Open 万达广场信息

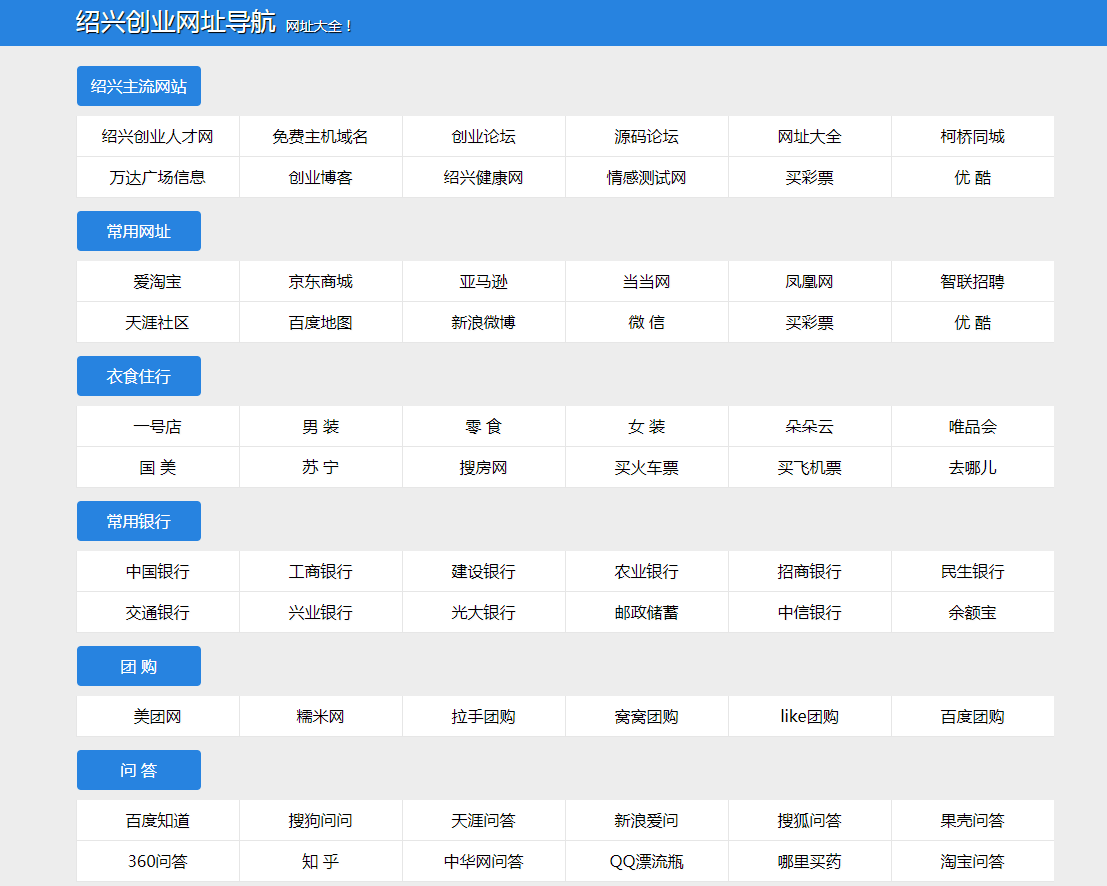point(157,177)
